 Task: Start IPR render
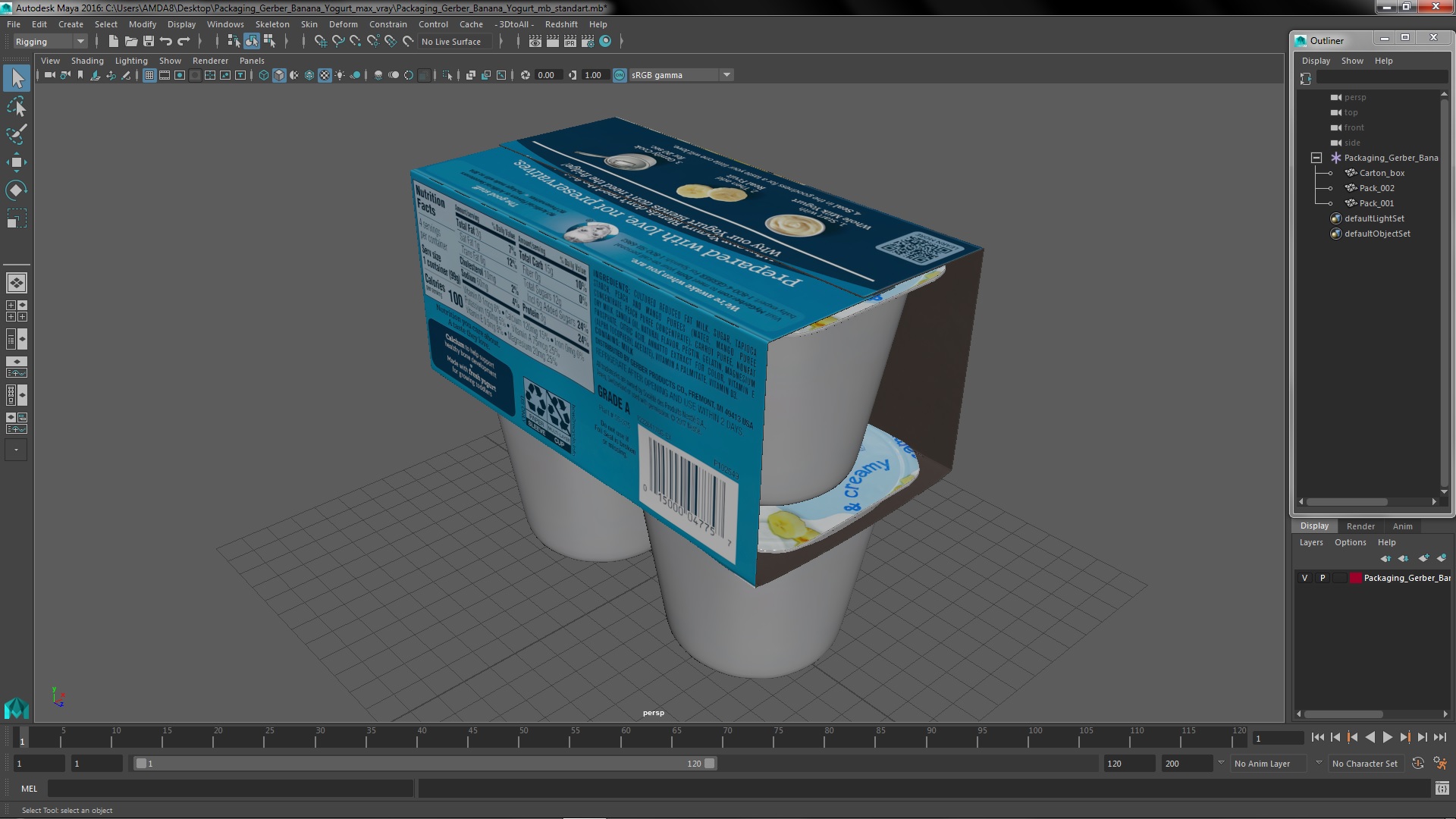tap(570, 42)
